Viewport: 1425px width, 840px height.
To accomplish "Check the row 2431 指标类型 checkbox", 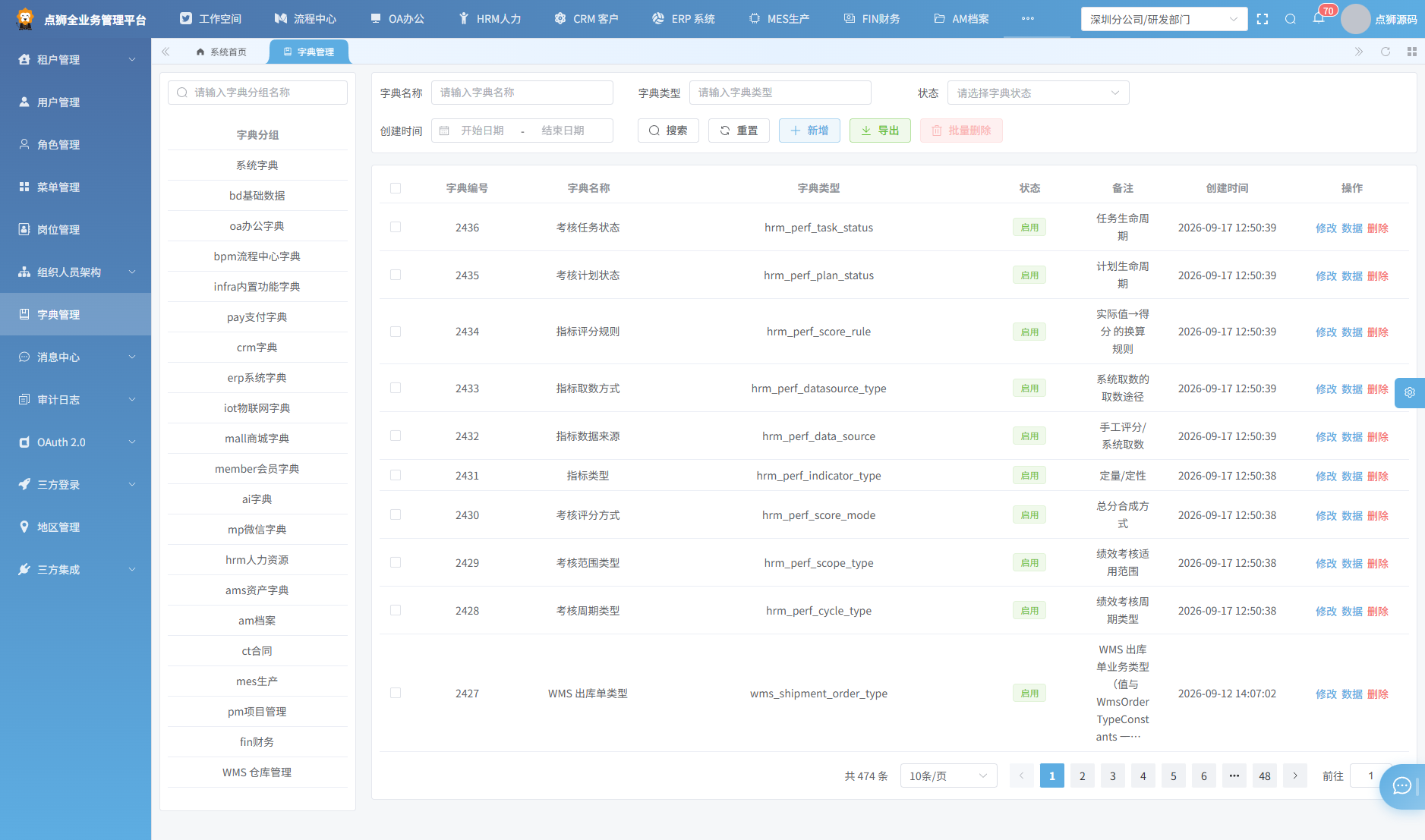I will pyautogui.click(x=396, y=475).
